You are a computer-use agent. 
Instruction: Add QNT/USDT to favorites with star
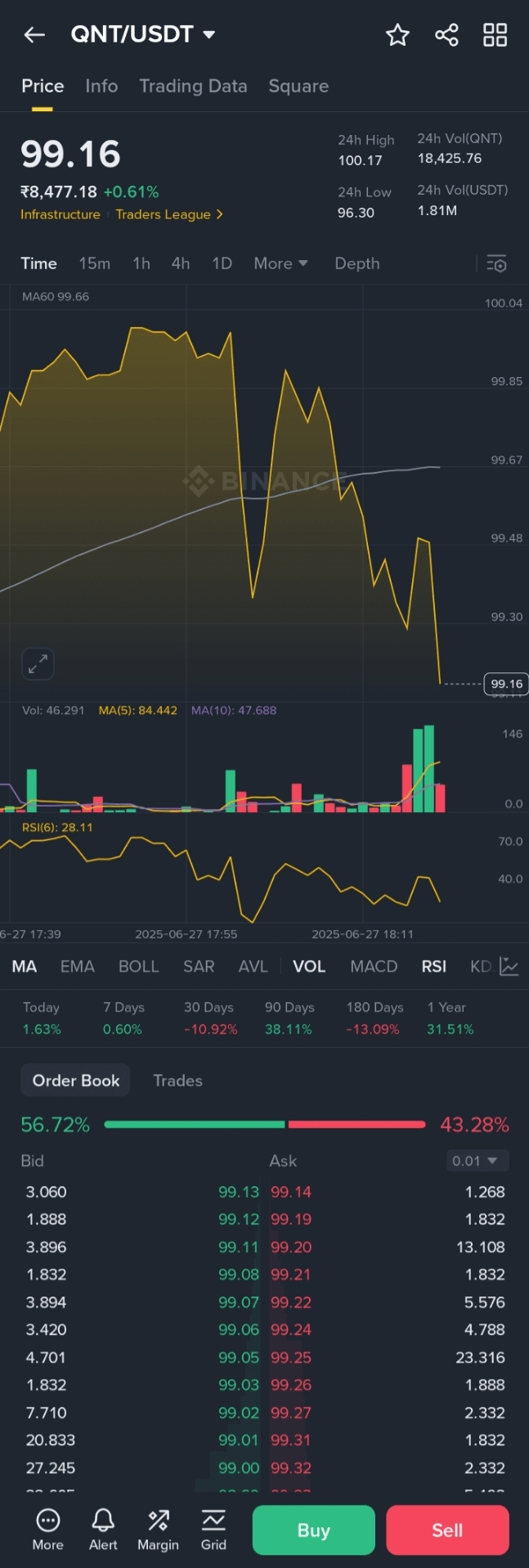pyautogui.click(x=397, y=34)
